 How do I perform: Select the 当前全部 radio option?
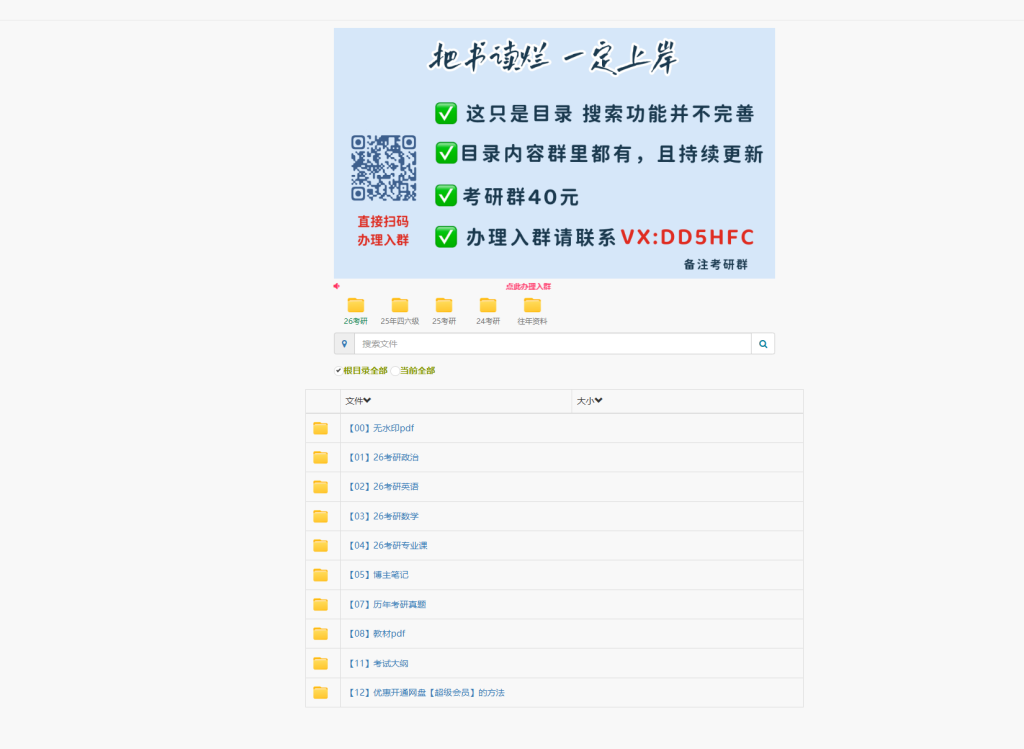(x=395, y=371)
